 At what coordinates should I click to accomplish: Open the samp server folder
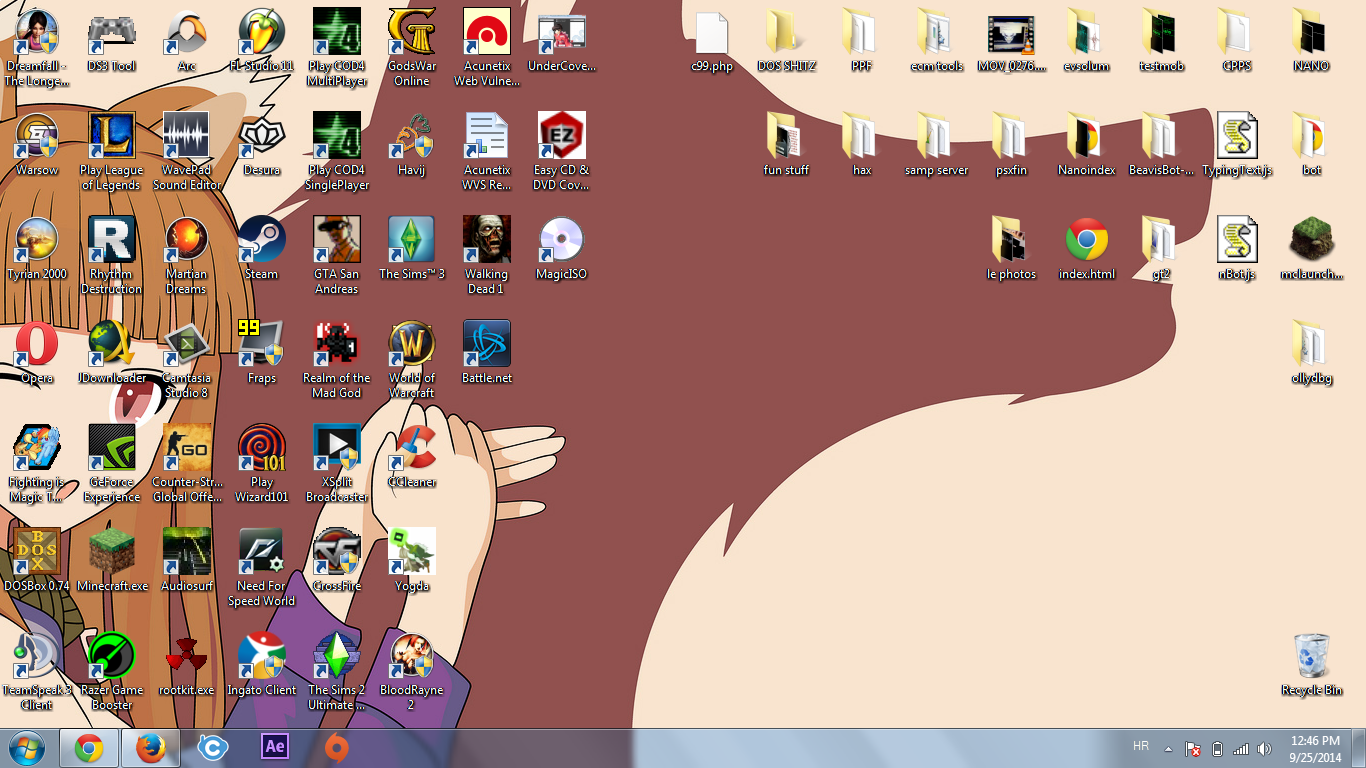click(937, 145)
